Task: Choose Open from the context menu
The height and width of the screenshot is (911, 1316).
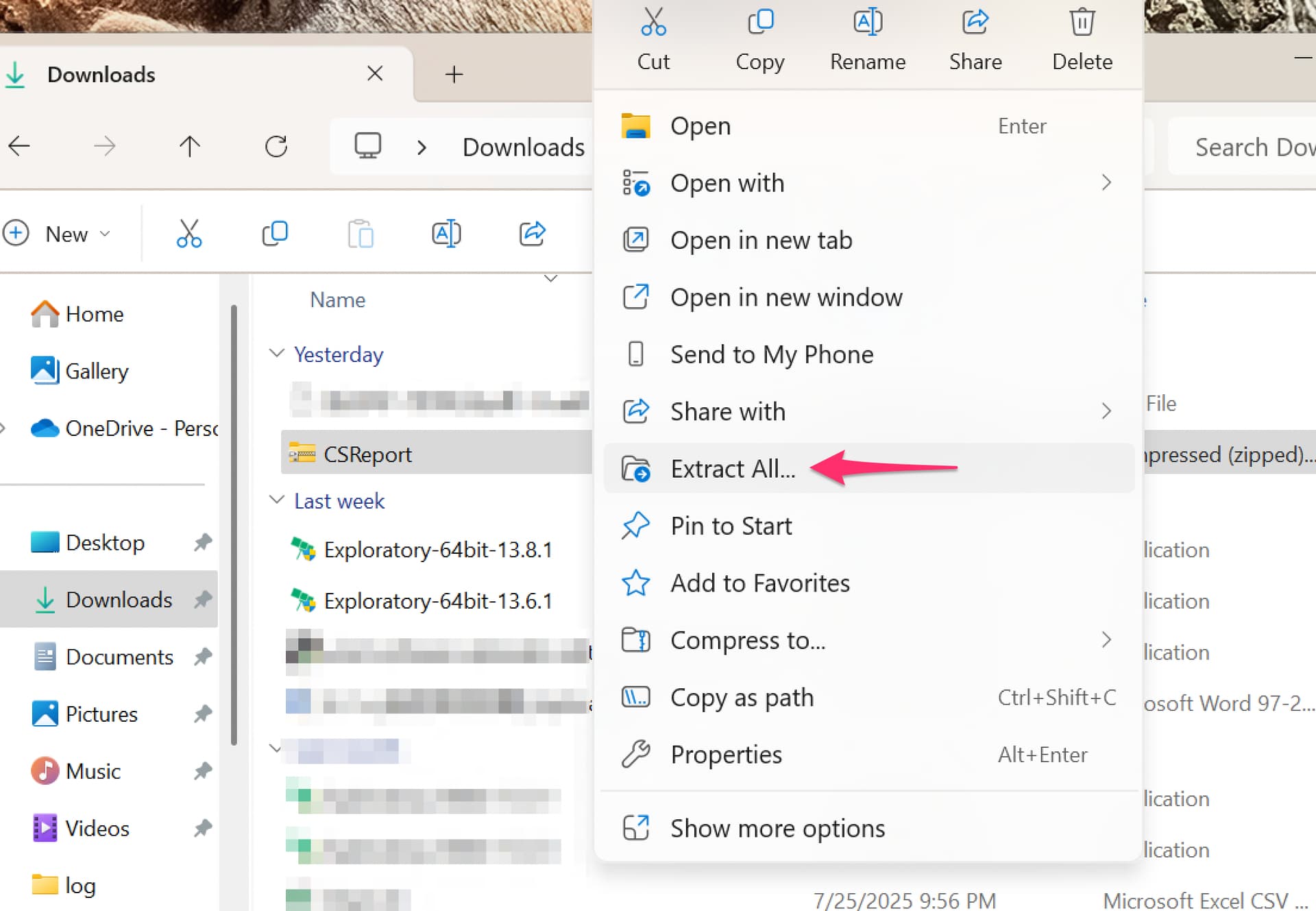Action: click(x=868, y=126)
